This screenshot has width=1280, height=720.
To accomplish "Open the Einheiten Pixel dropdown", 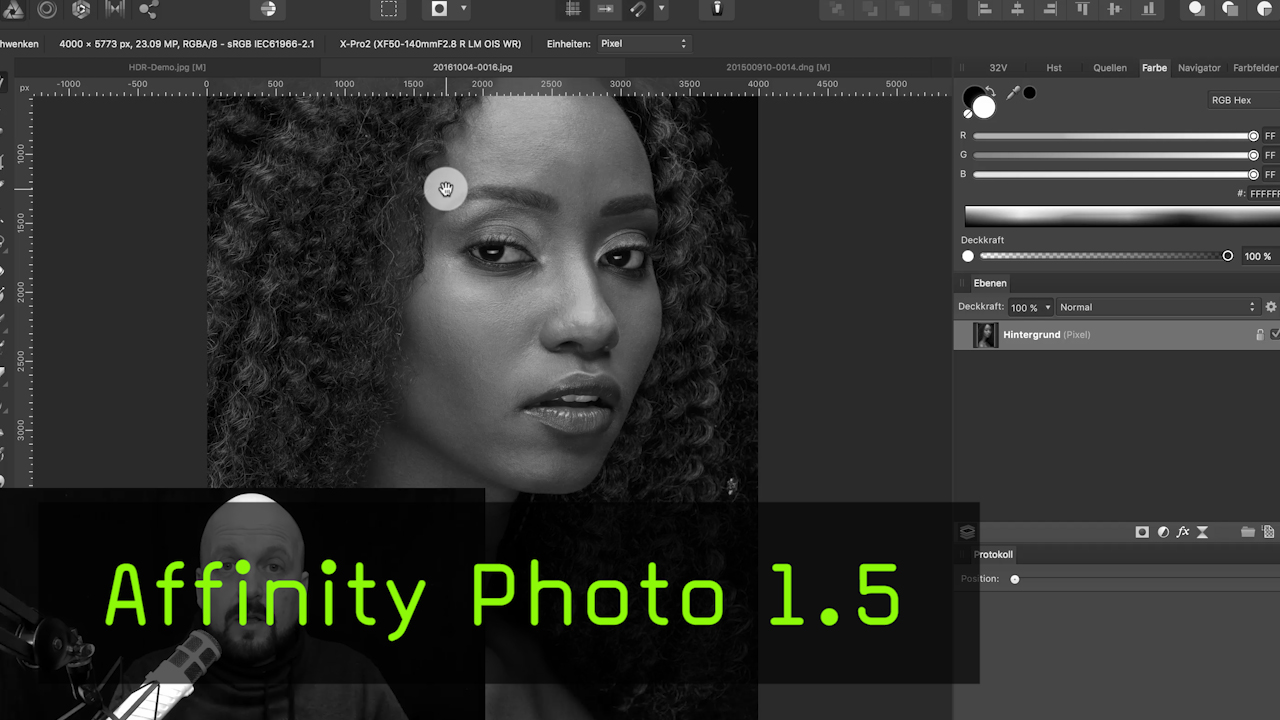I will [643, 43].
